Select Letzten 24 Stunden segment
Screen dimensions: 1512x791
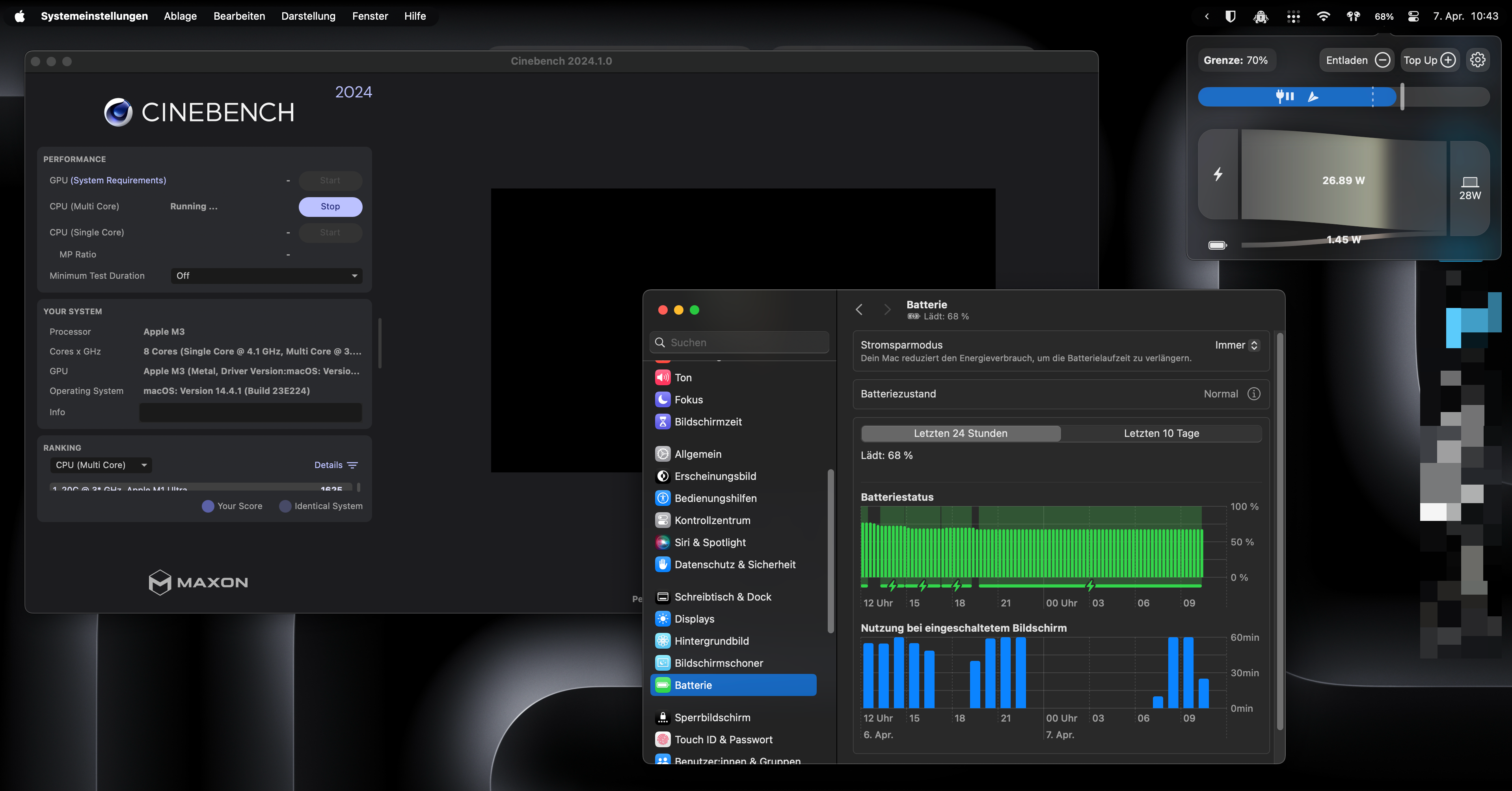tap(960, 433)
